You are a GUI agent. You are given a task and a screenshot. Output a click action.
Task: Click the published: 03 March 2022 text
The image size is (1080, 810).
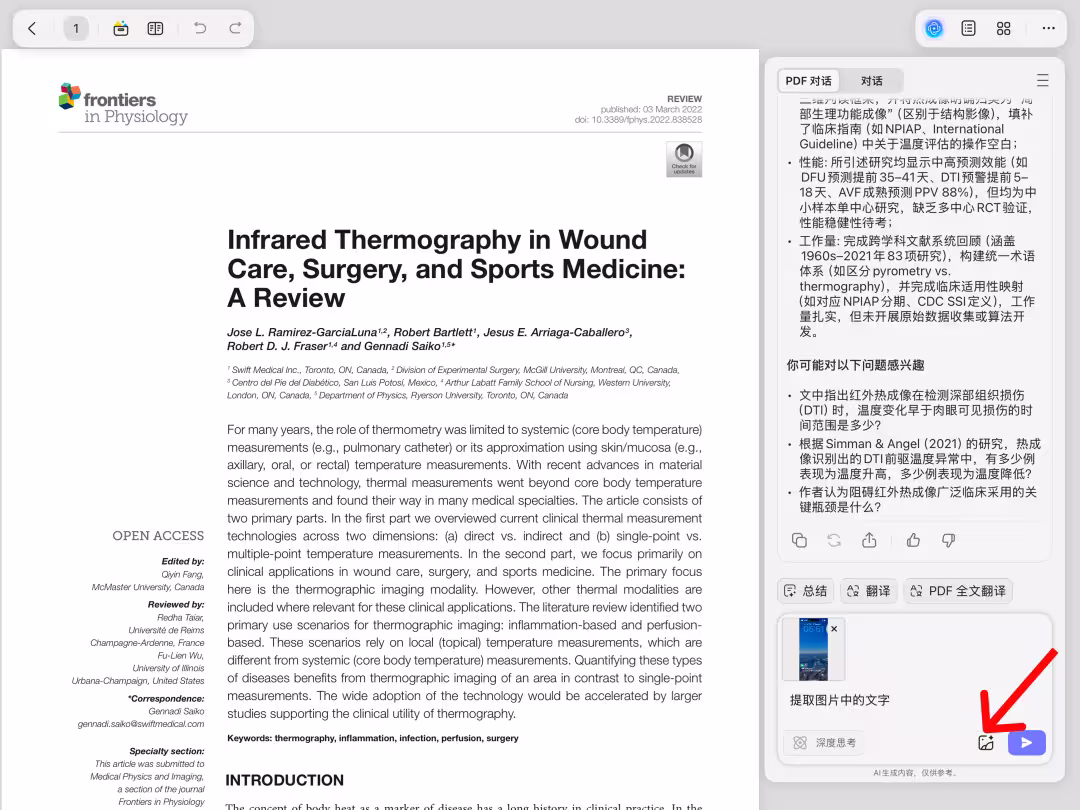[x=651, y=110]
